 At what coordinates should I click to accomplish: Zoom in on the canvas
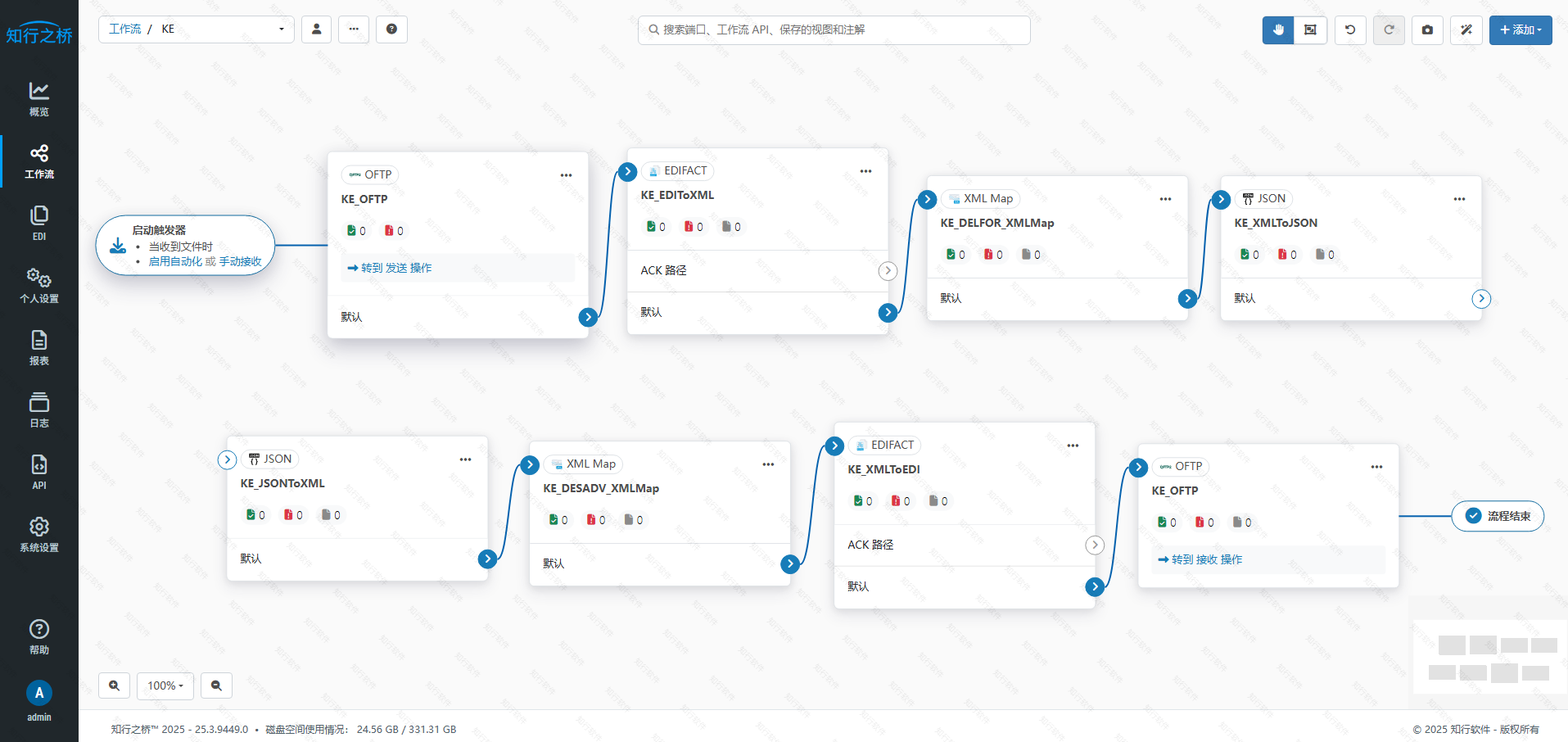point(114,685)
